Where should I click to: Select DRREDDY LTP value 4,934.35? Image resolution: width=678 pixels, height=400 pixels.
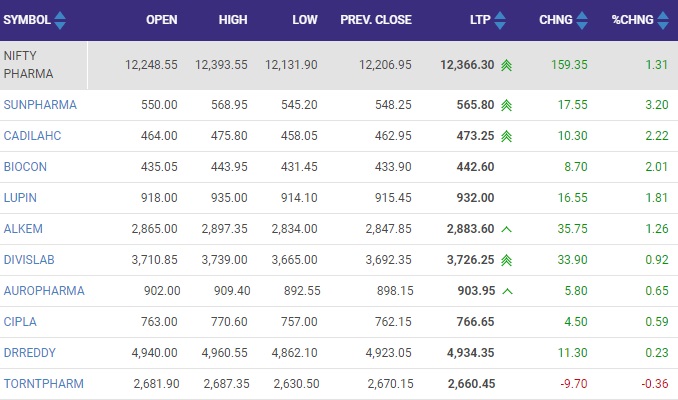pyautogui.click(x=470, y=353)
